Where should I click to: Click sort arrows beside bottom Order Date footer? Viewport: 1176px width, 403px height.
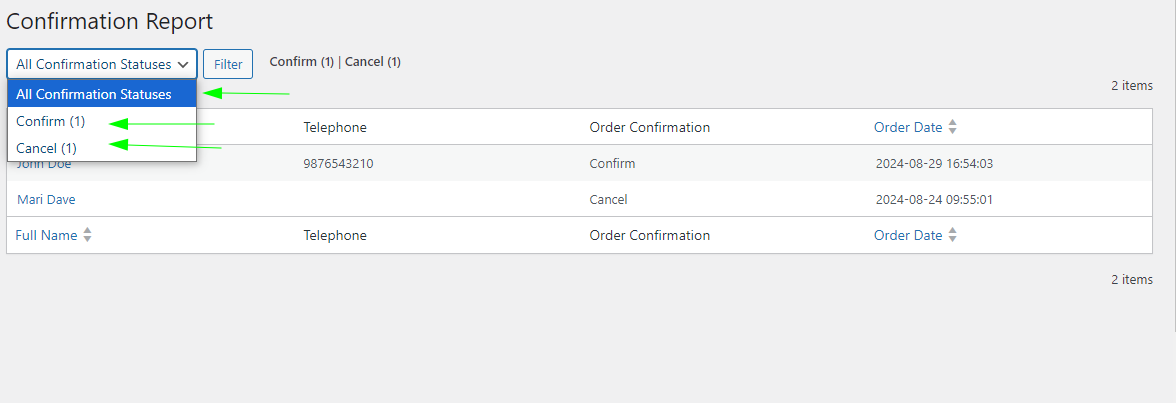[x=952, y=235]
